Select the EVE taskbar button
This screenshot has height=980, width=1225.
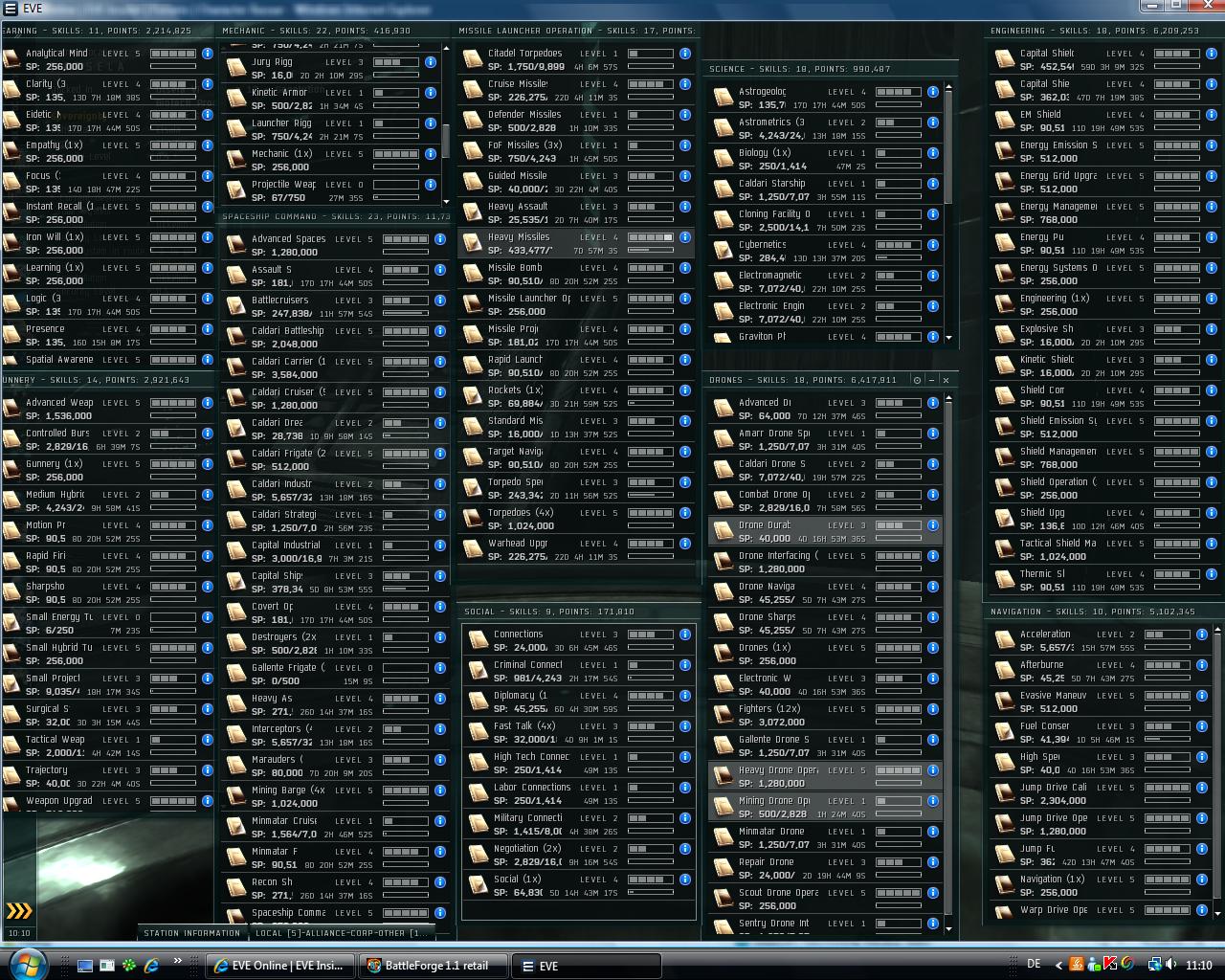(586, 966)
